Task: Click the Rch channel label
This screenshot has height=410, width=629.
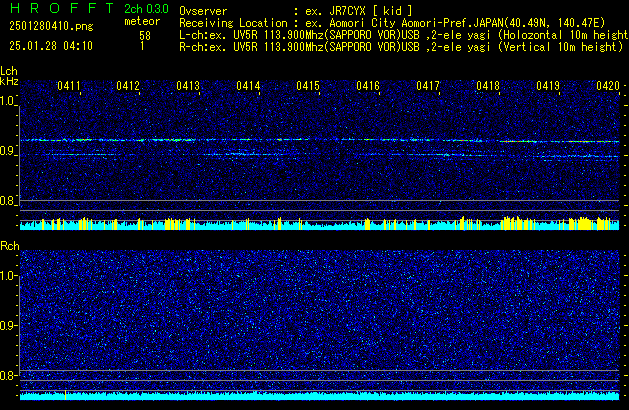Action: point(10,246)
